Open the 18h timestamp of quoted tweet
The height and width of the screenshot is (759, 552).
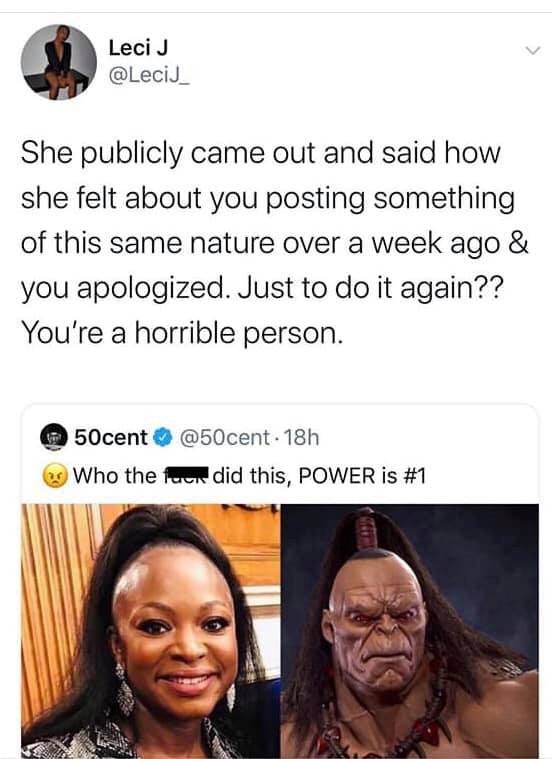point(301,438)
